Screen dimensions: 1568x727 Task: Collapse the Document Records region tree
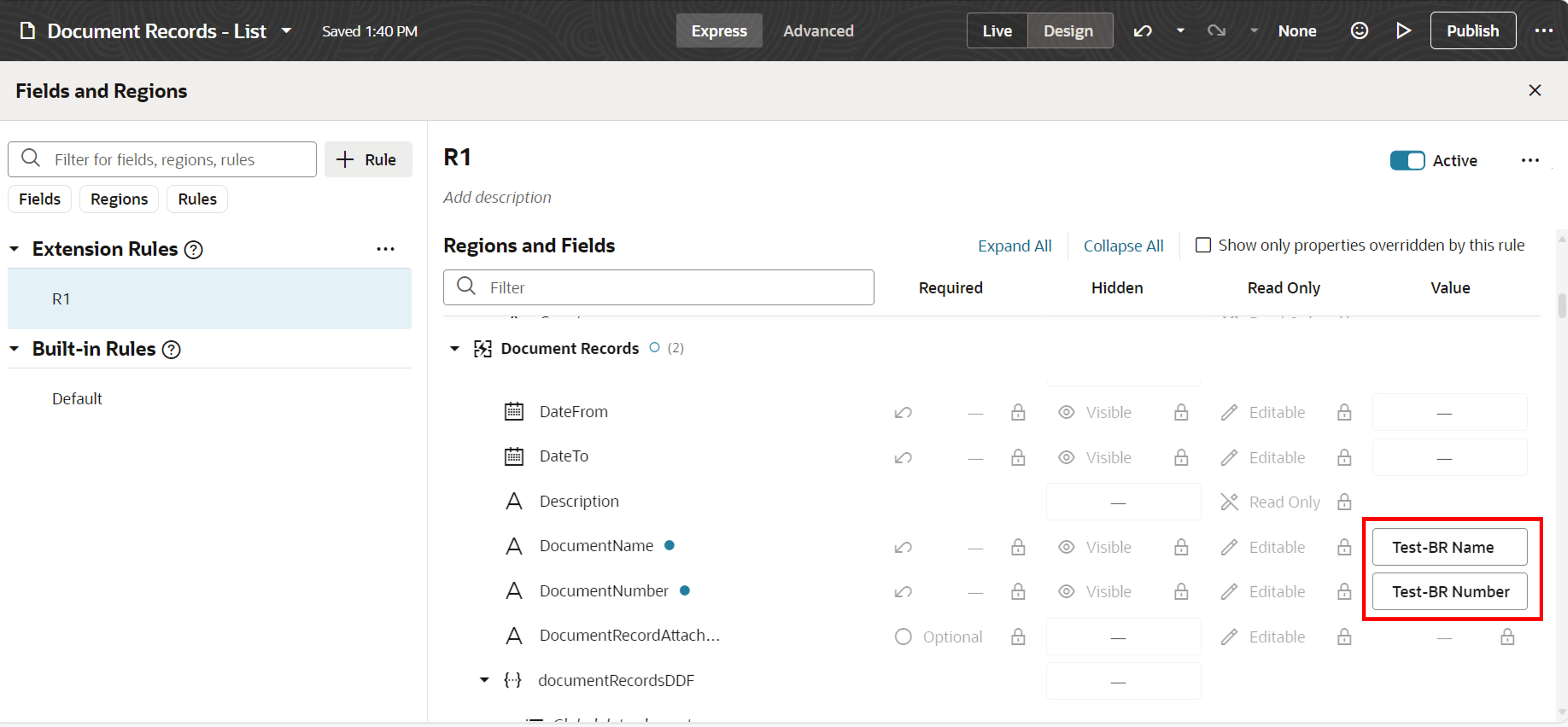click(454, 349)
